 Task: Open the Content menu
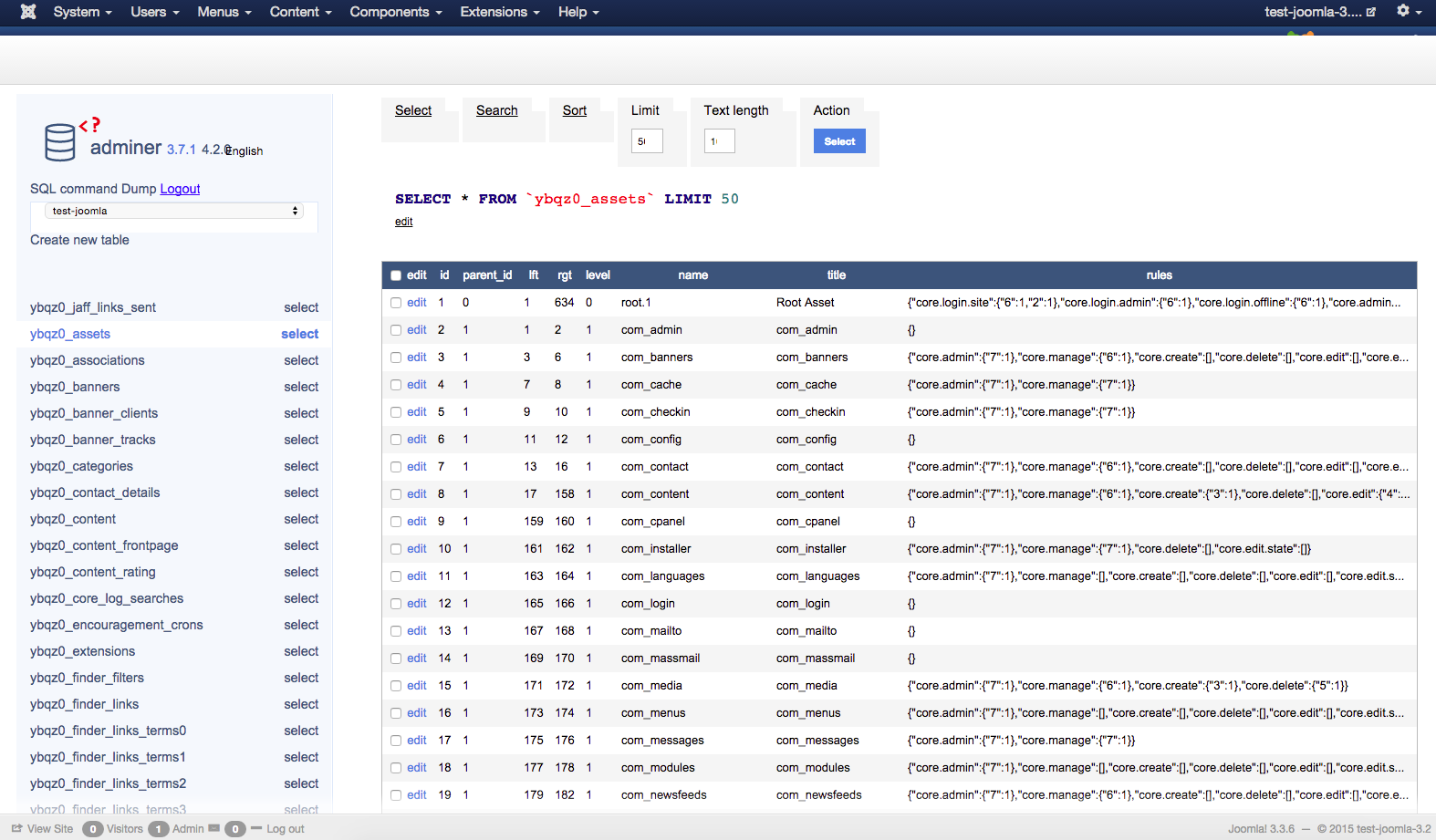pyautogui.click(x=300, y=12)
